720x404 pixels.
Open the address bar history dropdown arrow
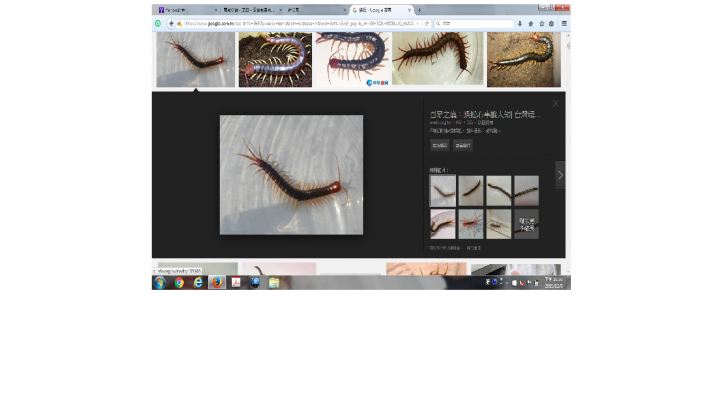tap(417, 23)
